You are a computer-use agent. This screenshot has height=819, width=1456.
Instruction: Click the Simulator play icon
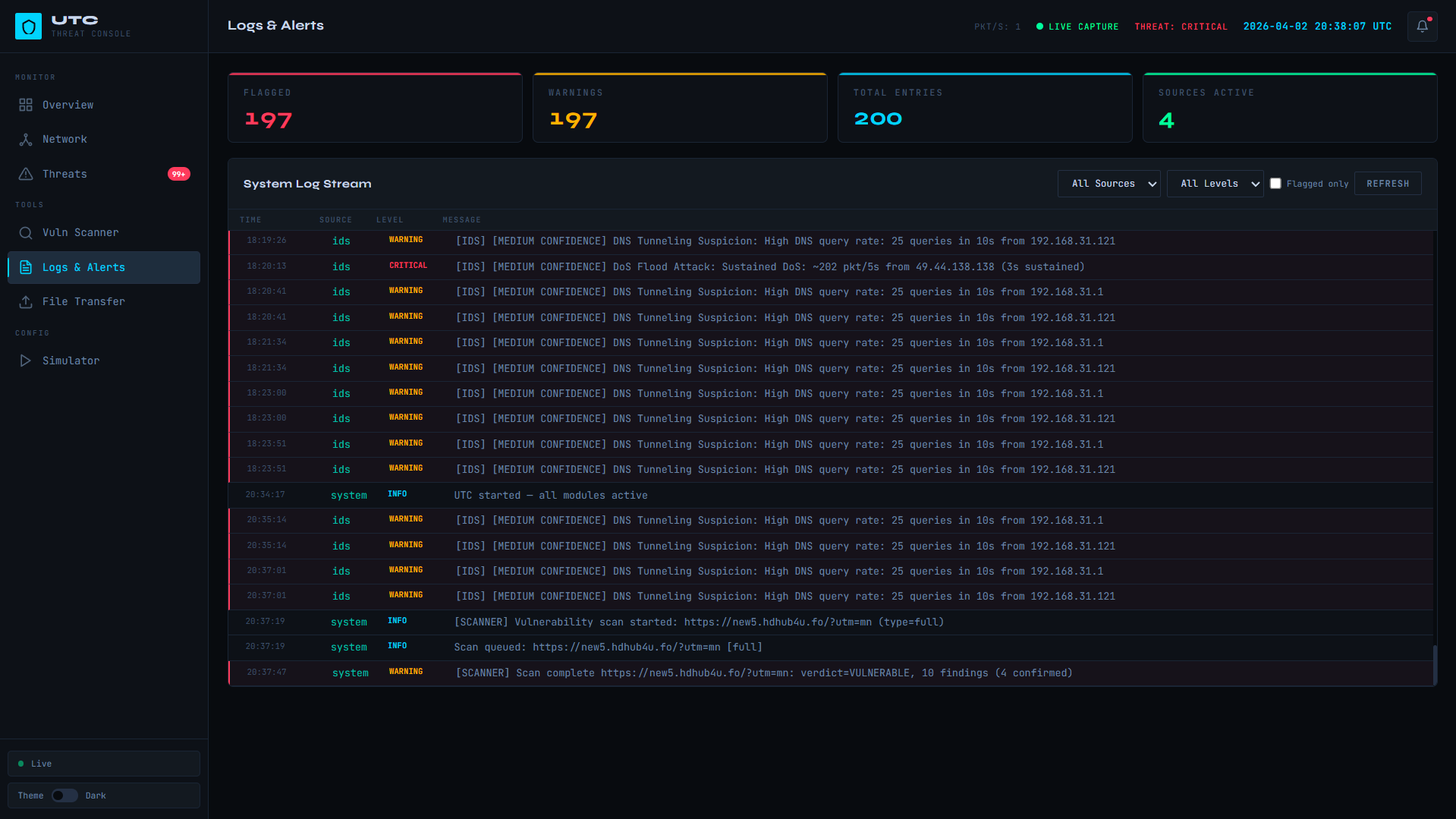click(x=26, y=361)
